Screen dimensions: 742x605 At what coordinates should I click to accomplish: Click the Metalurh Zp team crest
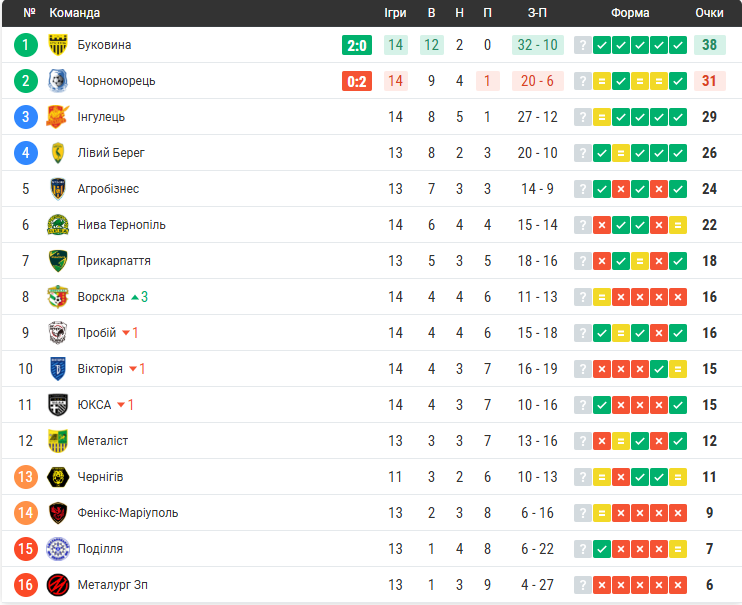point(57,585)
